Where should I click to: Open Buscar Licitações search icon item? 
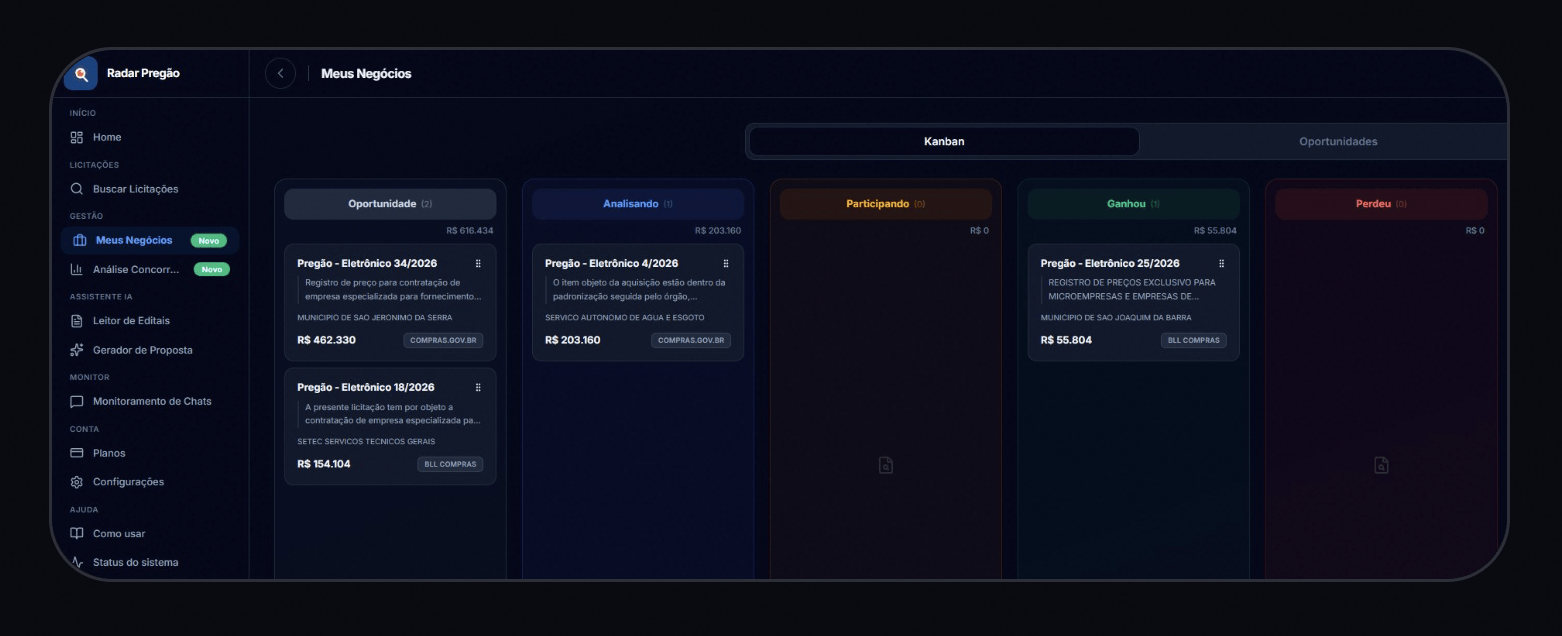tap(77, 189)
